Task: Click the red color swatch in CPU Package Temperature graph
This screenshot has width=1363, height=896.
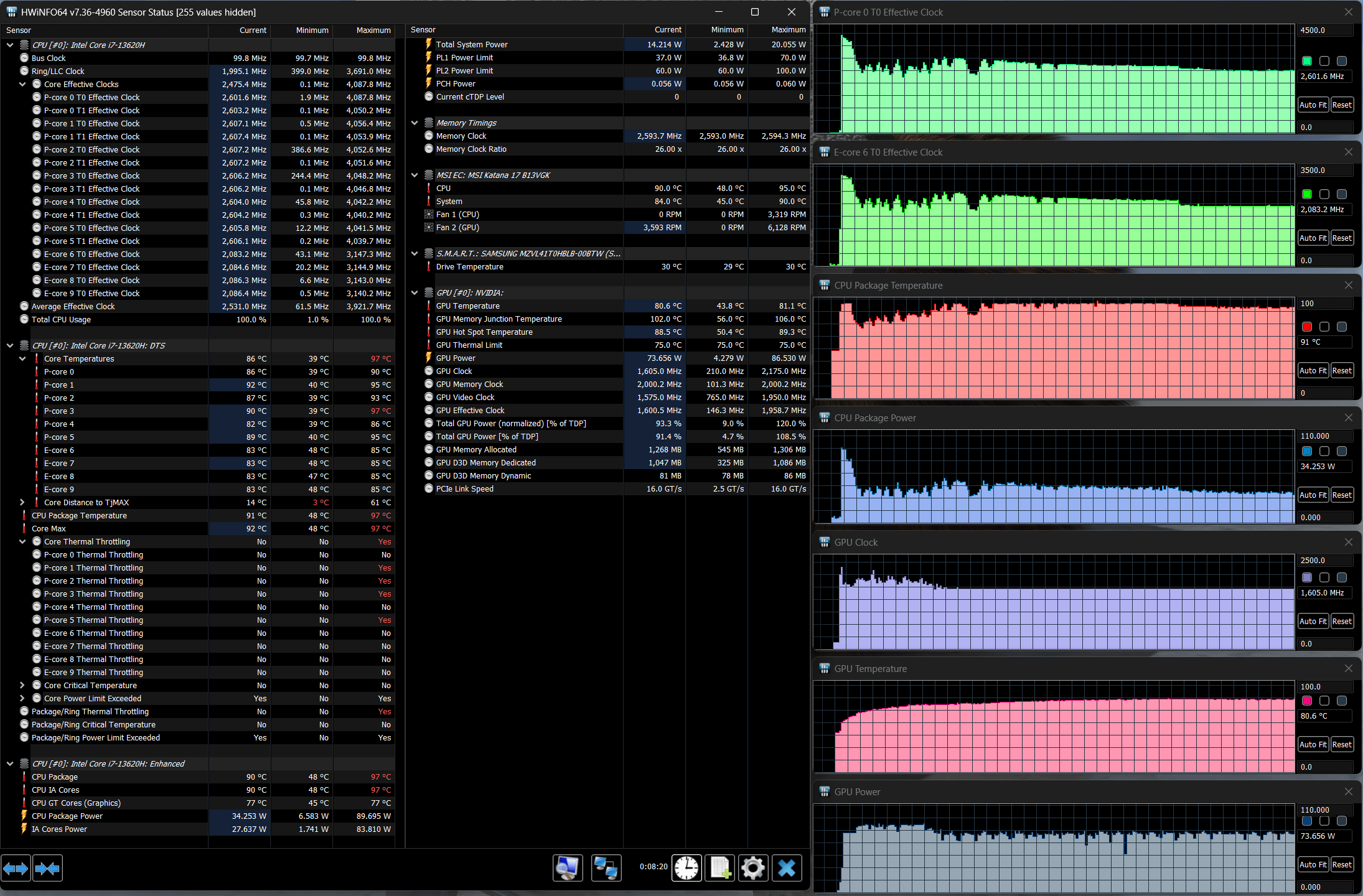Action: [x=1307, y=327]
